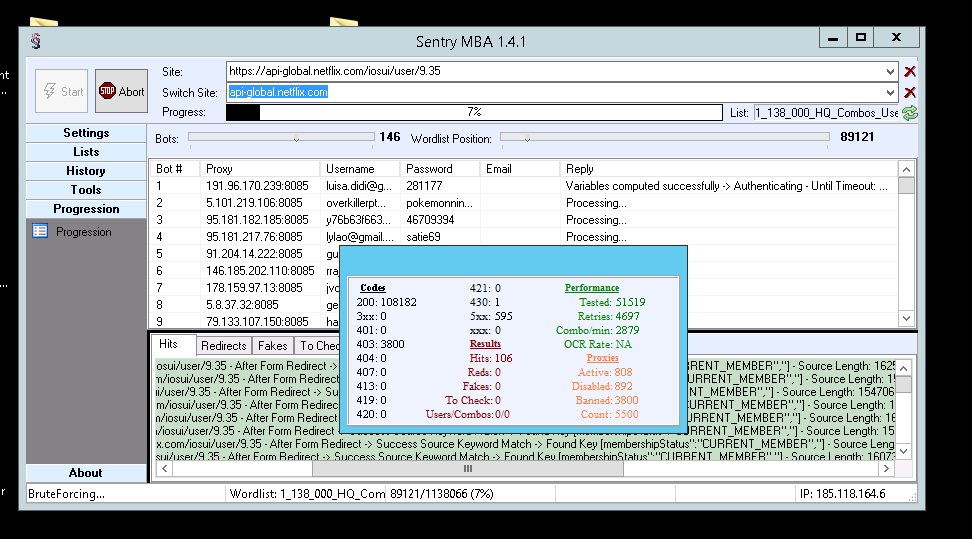The width and height of the screenshot is (972, 539).
Task: Open the Lists sidebar section
Action: pyautogui.click(x=86, y=152)
